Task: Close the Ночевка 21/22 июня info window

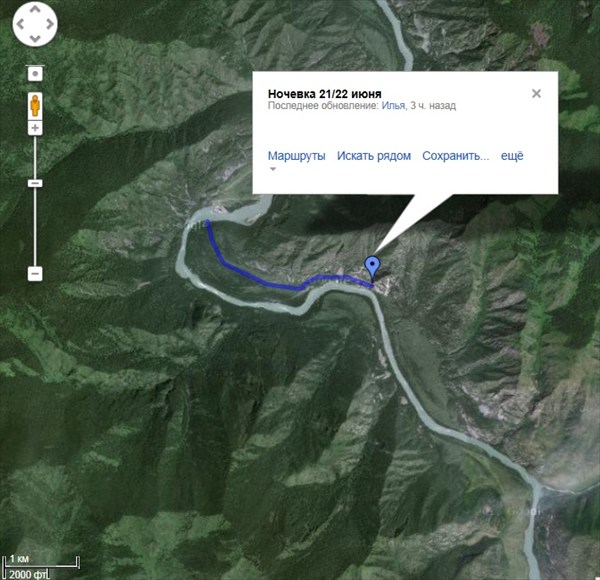Action: coord(536,93)
